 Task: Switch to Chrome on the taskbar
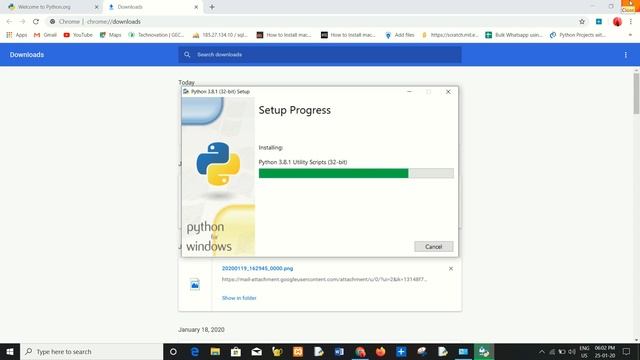[360, 351]
